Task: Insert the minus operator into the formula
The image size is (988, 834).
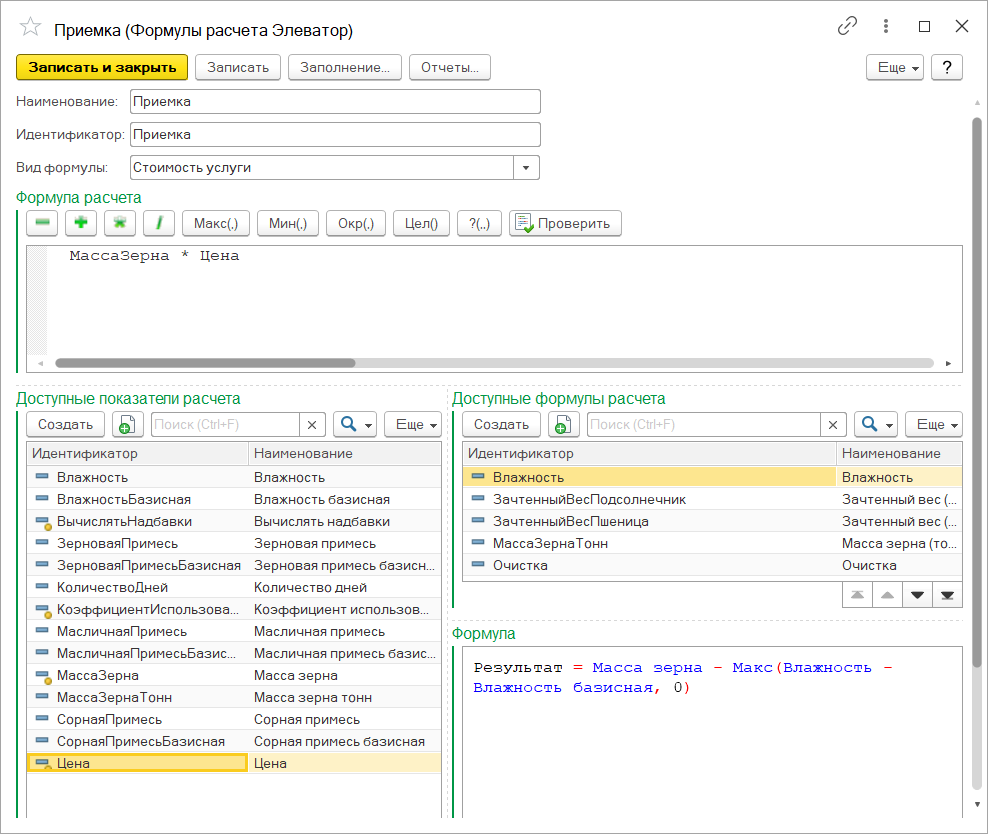Action: coord(42,223)
